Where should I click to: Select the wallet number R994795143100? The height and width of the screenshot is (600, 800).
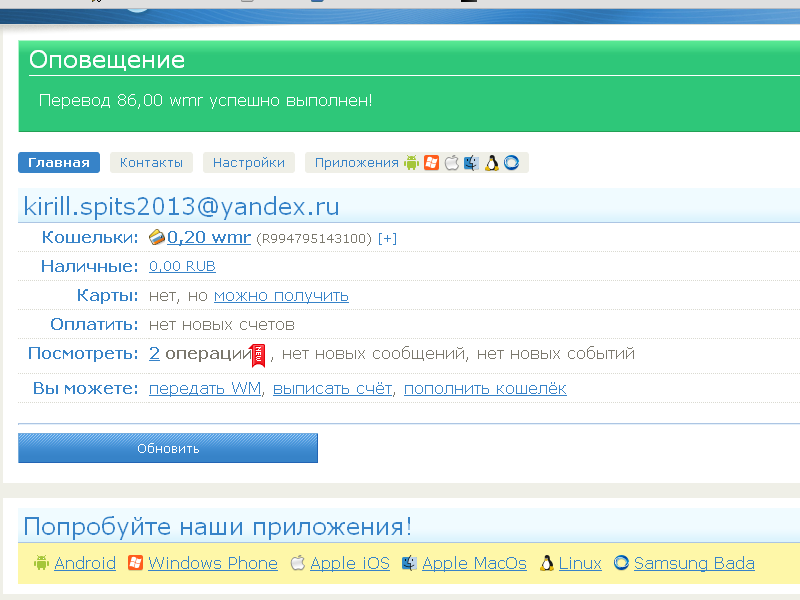(314, 239)
